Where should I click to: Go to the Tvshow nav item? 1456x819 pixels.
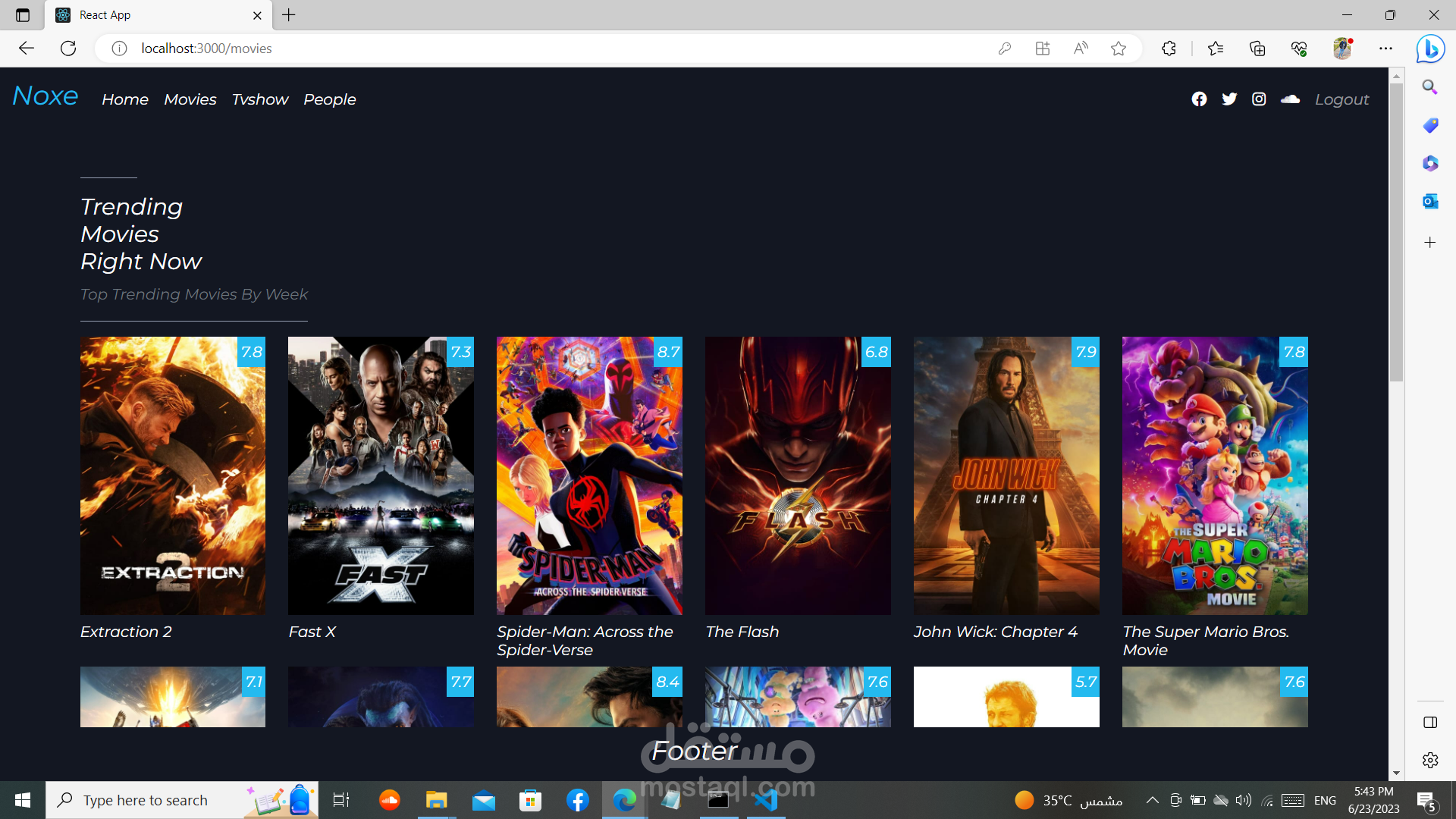[x=260, y=99]
